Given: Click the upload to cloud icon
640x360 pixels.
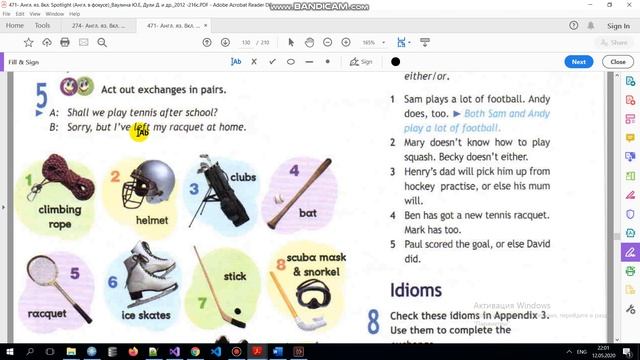Looking at the screenshot, I should [47, 42].
